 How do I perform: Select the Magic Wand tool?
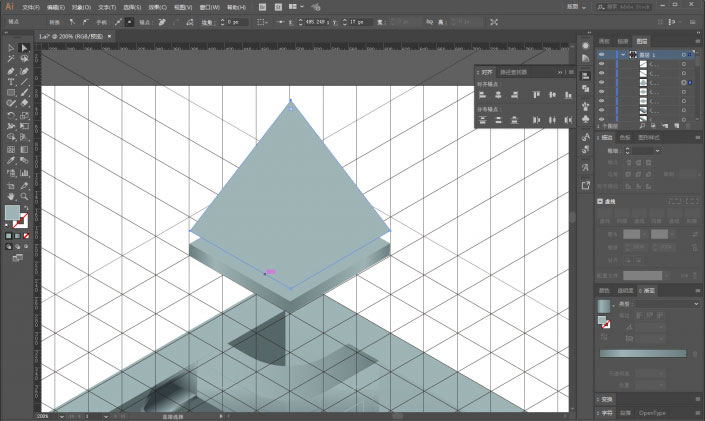click(x=11, y=58)
